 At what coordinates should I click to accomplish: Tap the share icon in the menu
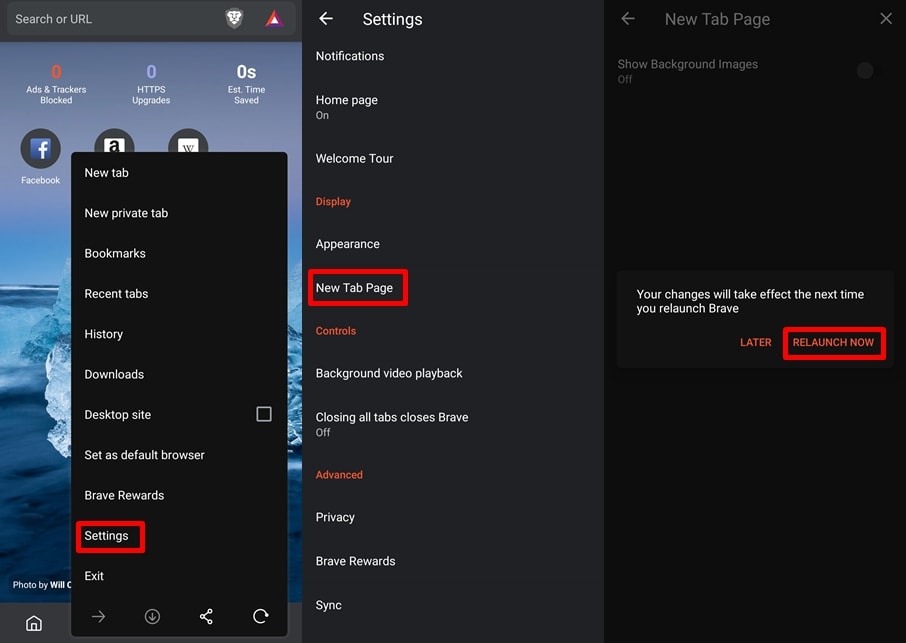tap(206, 616)
